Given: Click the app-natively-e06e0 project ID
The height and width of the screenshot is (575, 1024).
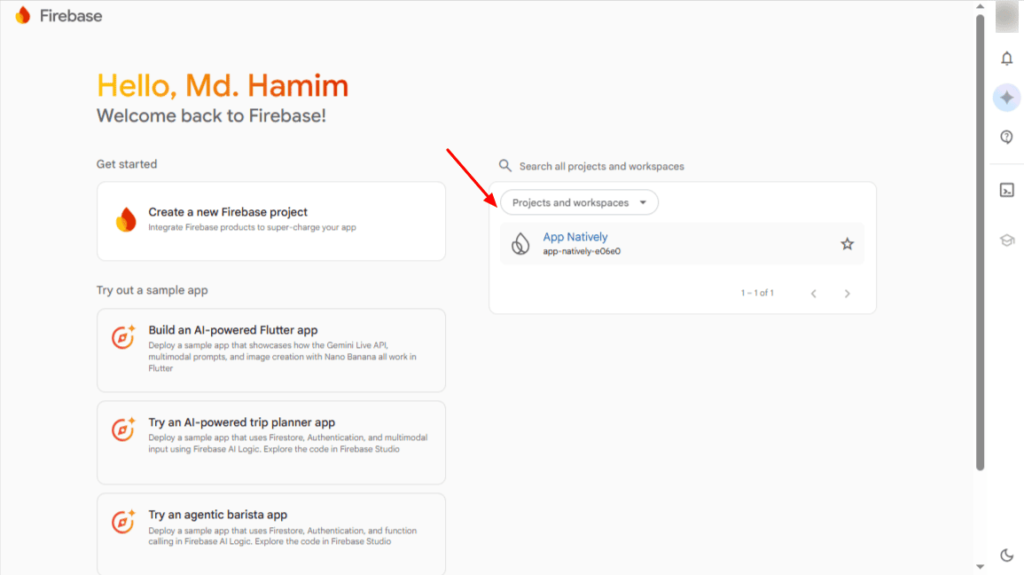Looking at the screenshot, I should (582, 251).
